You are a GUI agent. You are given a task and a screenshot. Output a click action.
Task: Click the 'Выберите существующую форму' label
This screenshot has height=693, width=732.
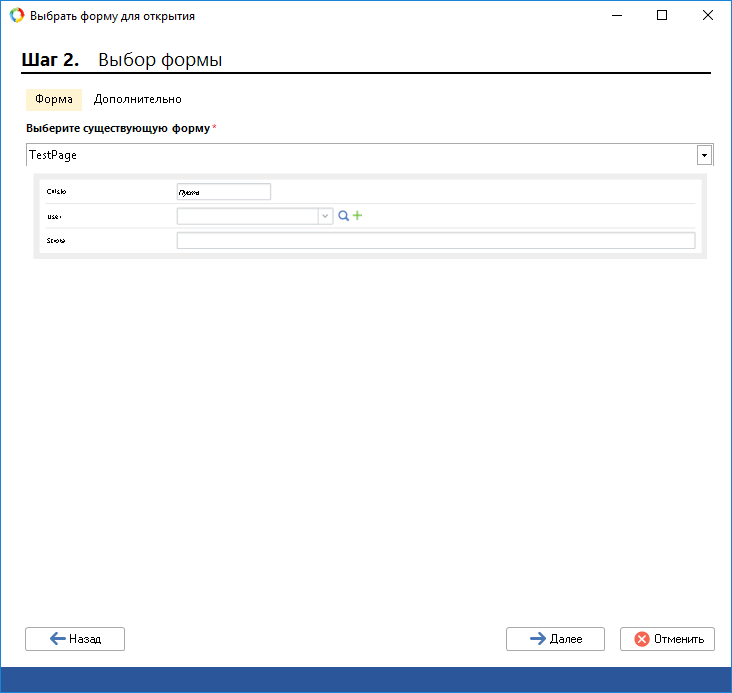tap(118, 129)
